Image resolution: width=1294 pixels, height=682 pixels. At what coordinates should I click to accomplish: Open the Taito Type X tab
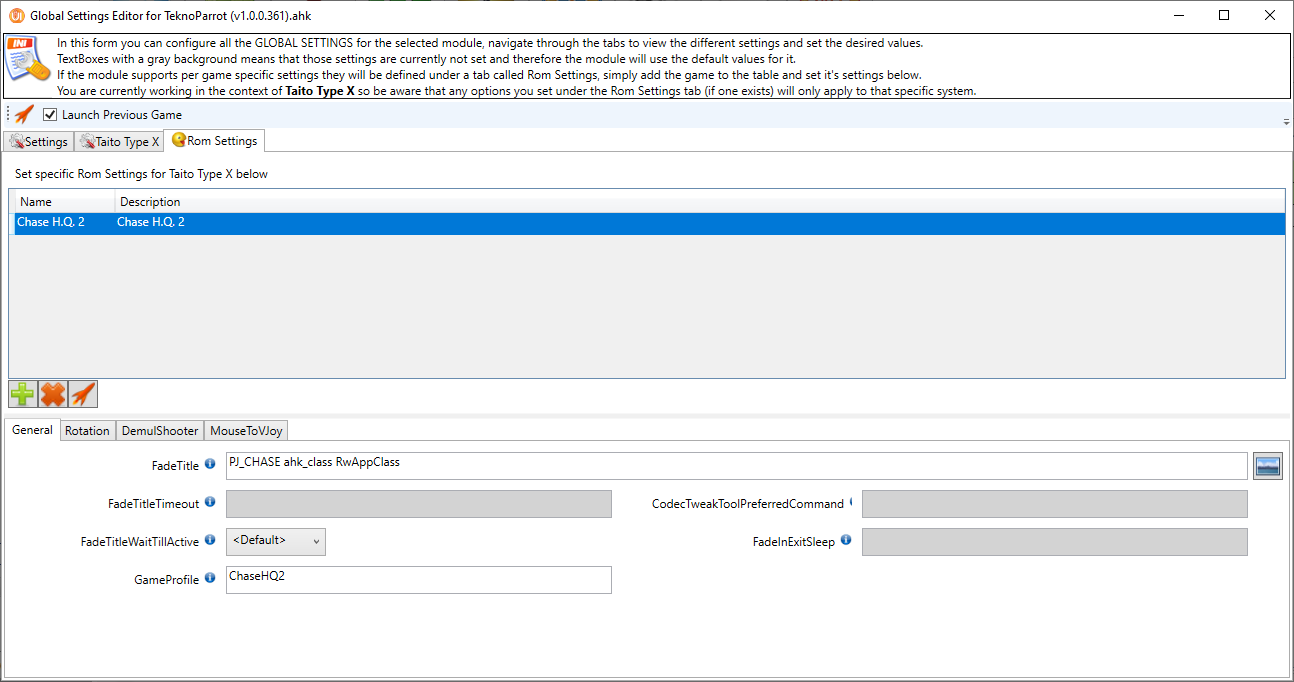pyautogui.click(x=119, y=142)
